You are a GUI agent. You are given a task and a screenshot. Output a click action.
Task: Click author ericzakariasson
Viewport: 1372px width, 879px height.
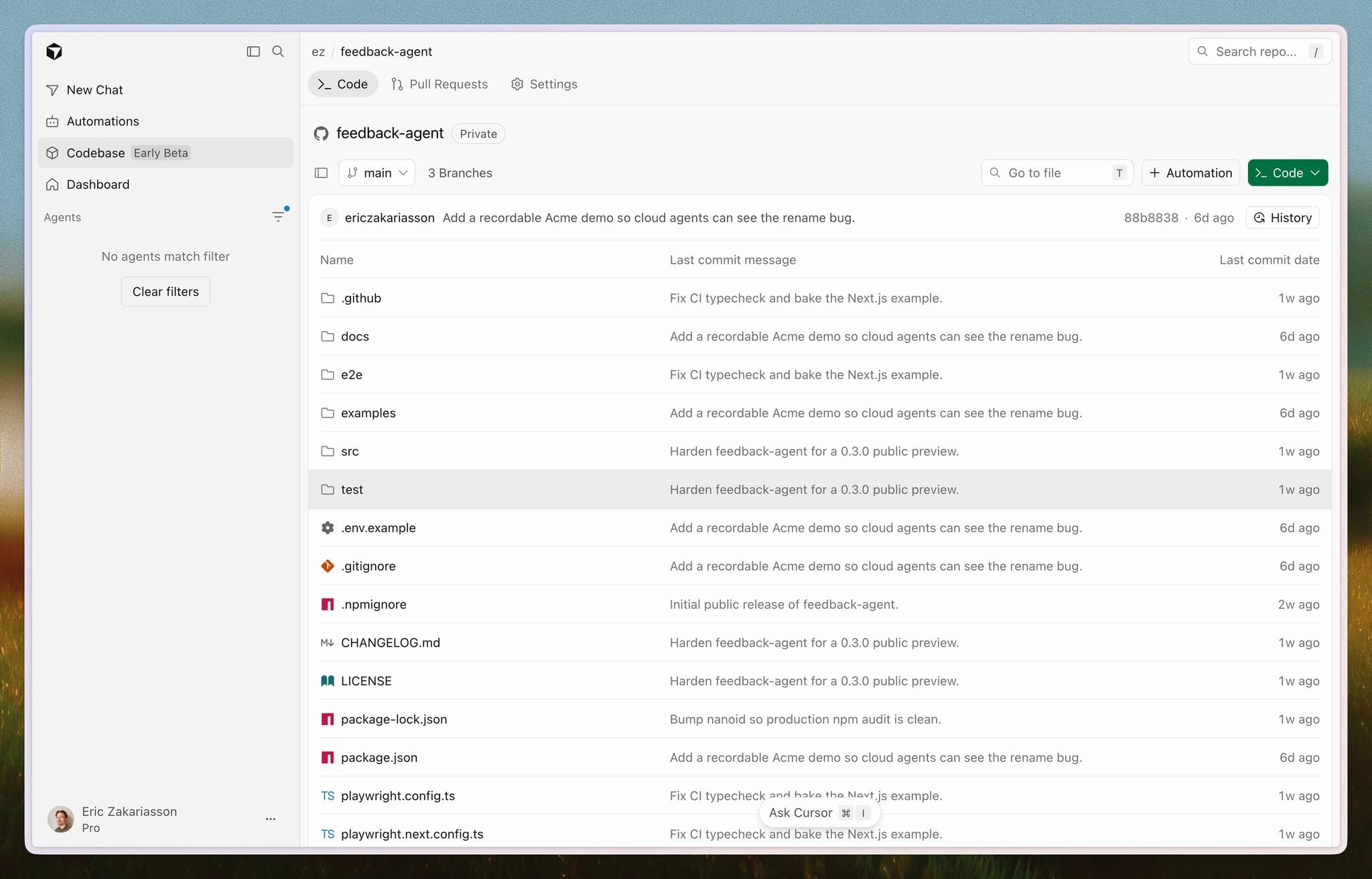tap(390, 218)
